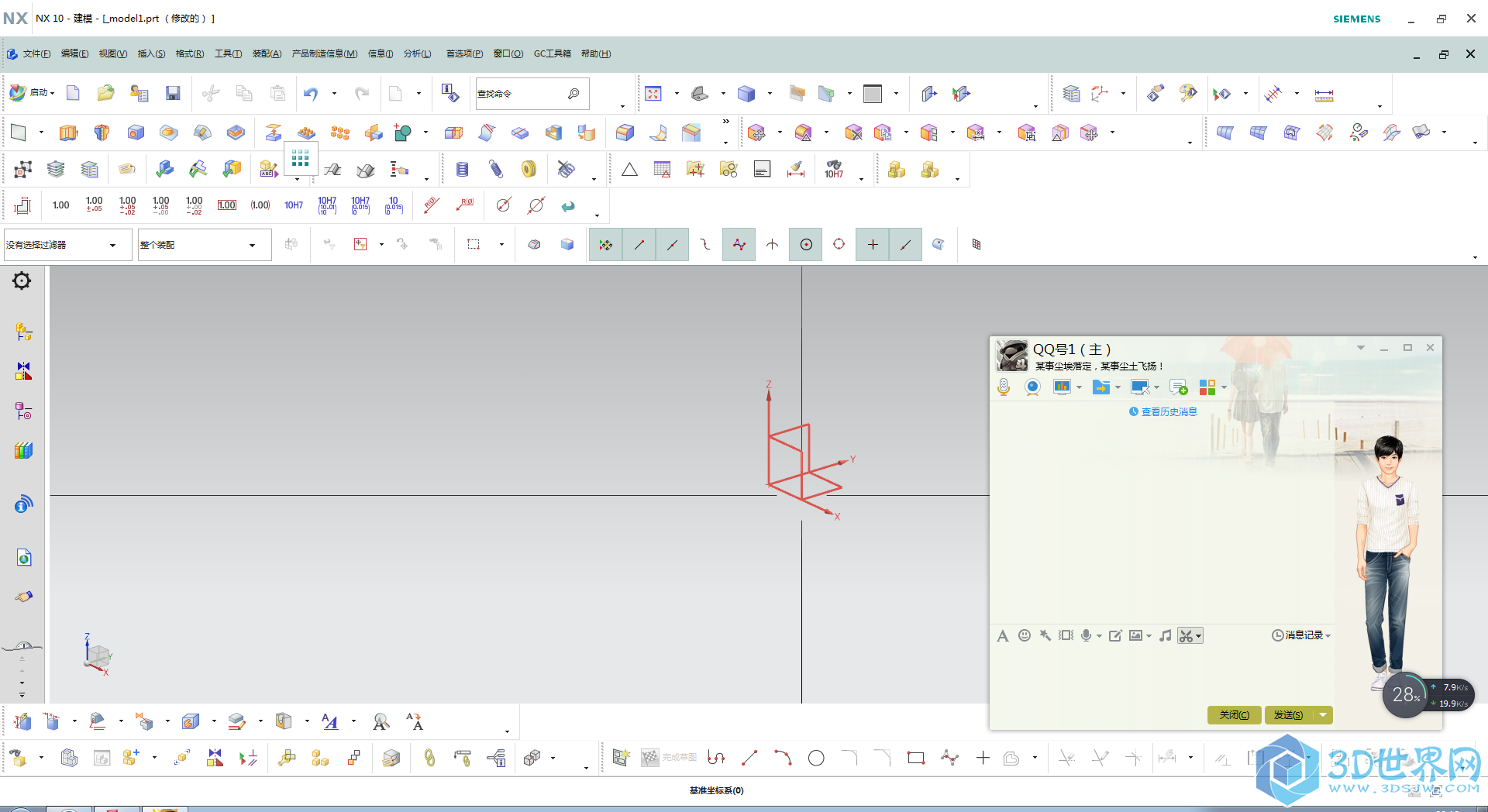The image size is (1488, 812).
Task: Open the 装配(A) menu
Action: tap(267, 54)
